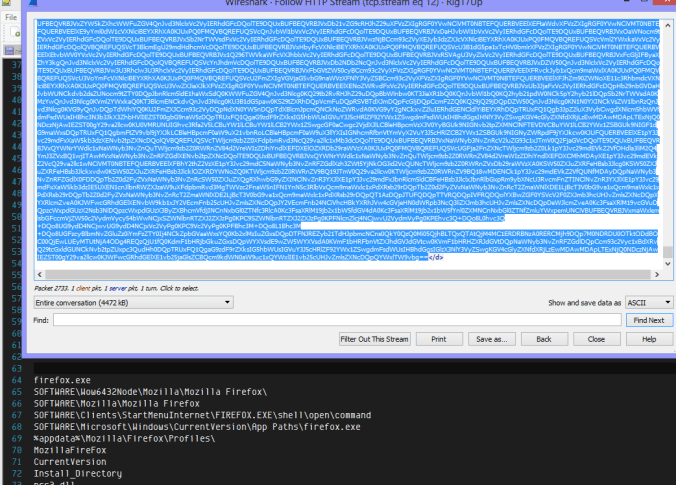Click the Print button
676x485 pixels.
439,340
